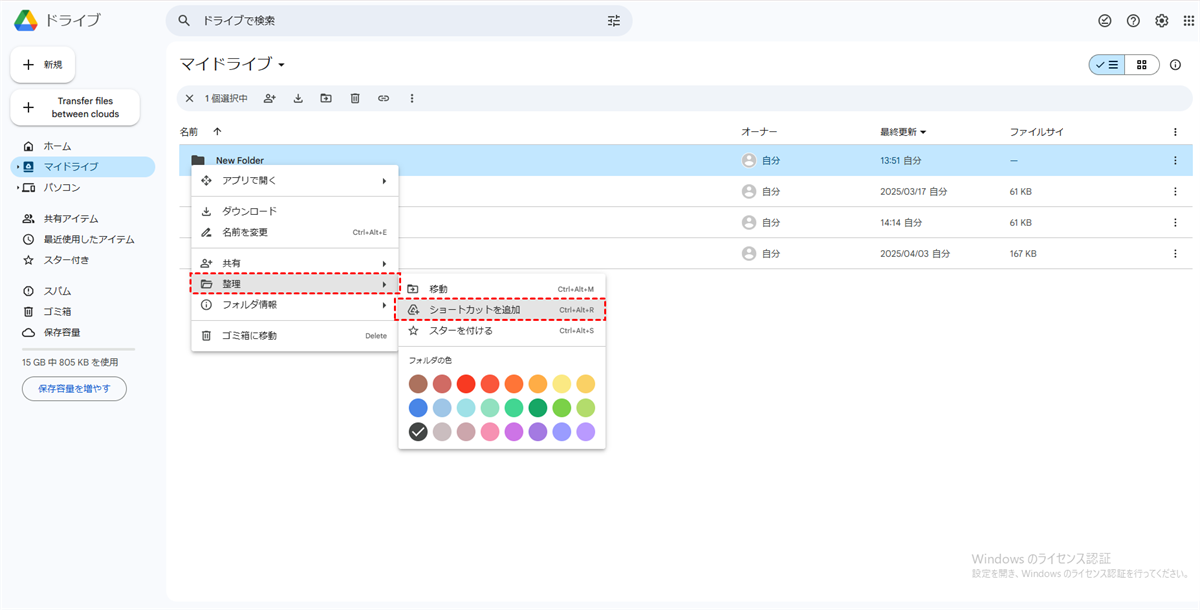This screenshot has height=610, width=1200.
Task: Copy link using the link icon
Action: (383, 98)
